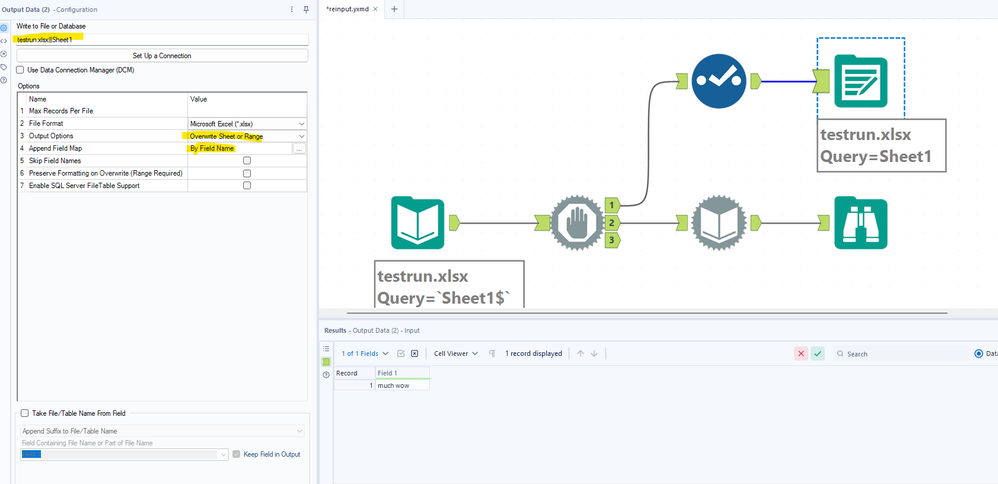Viewport: 998px width, 484px height.
Task: Select the Browse binoculars tool
Action: pos(861,223)
